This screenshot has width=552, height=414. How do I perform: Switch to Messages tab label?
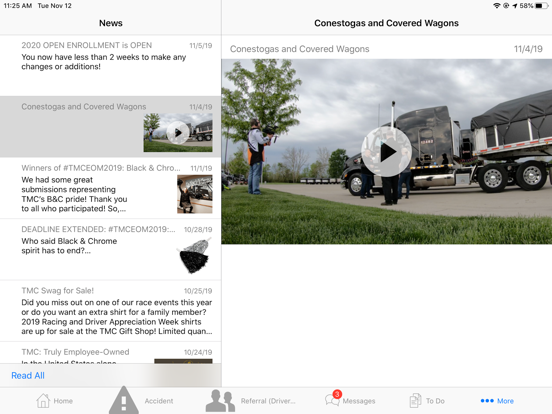coord(359,401)
